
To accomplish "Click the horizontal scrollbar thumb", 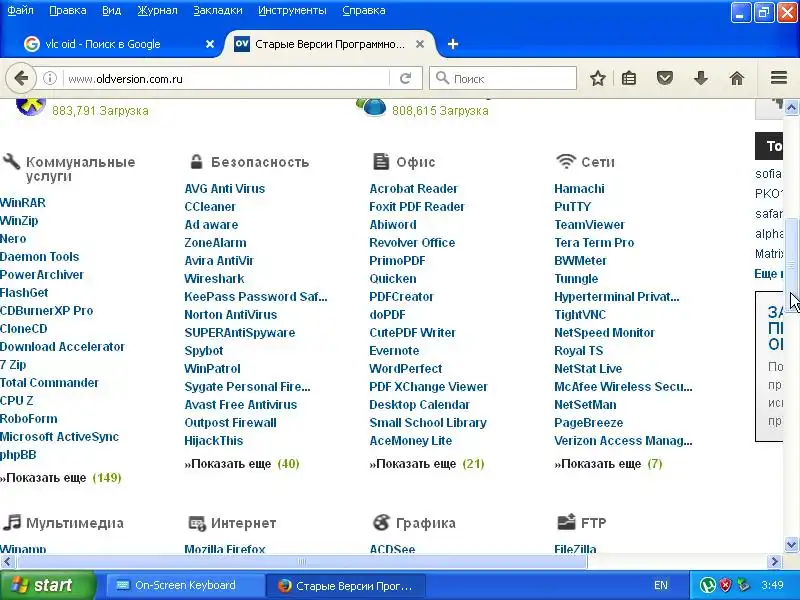I will (301, 562).
